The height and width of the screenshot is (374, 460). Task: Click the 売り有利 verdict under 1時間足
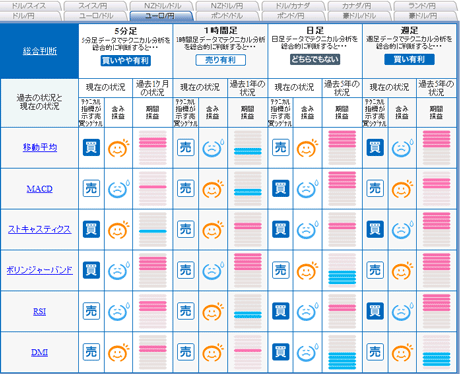(220, 60)
